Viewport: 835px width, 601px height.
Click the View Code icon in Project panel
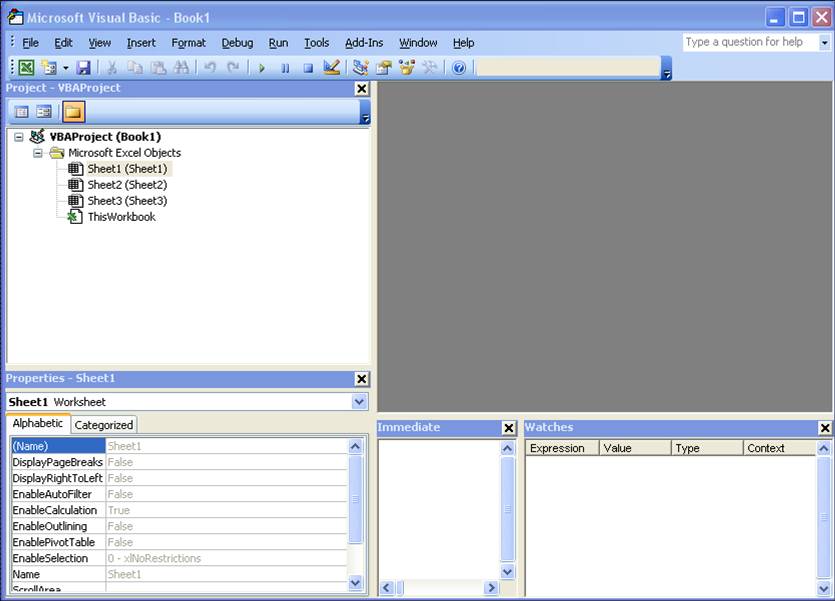tap(22, 112)
